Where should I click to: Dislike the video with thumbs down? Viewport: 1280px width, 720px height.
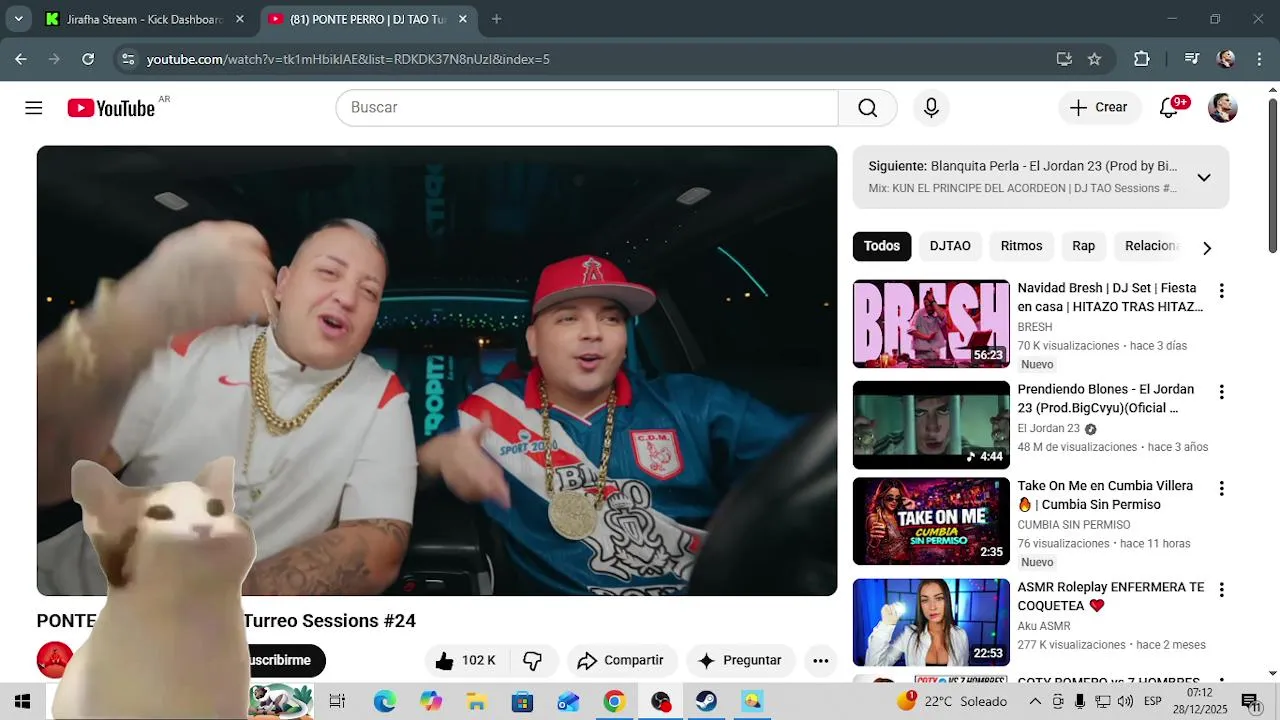(x=533, y=660)
